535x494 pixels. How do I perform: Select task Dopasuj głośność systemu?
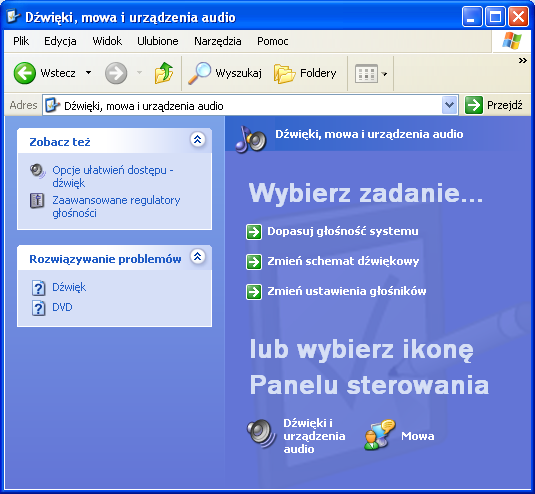(x=343, y=231)
